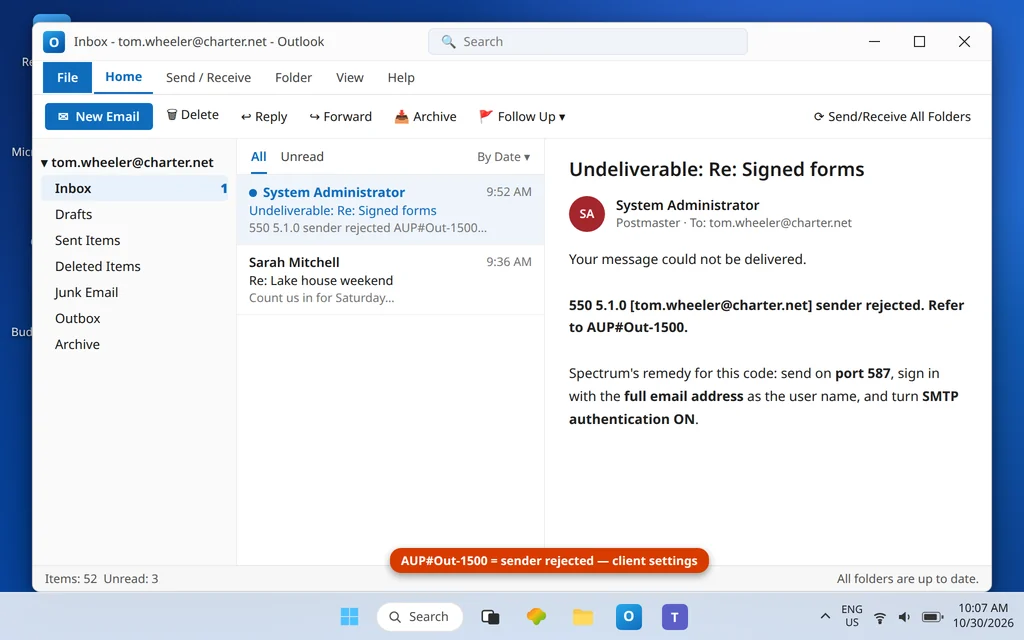This screenshot has height=640, width=1024.
Task: Open the Deleted Items folder
Action: pyautogui.click(x=135, y=266)
